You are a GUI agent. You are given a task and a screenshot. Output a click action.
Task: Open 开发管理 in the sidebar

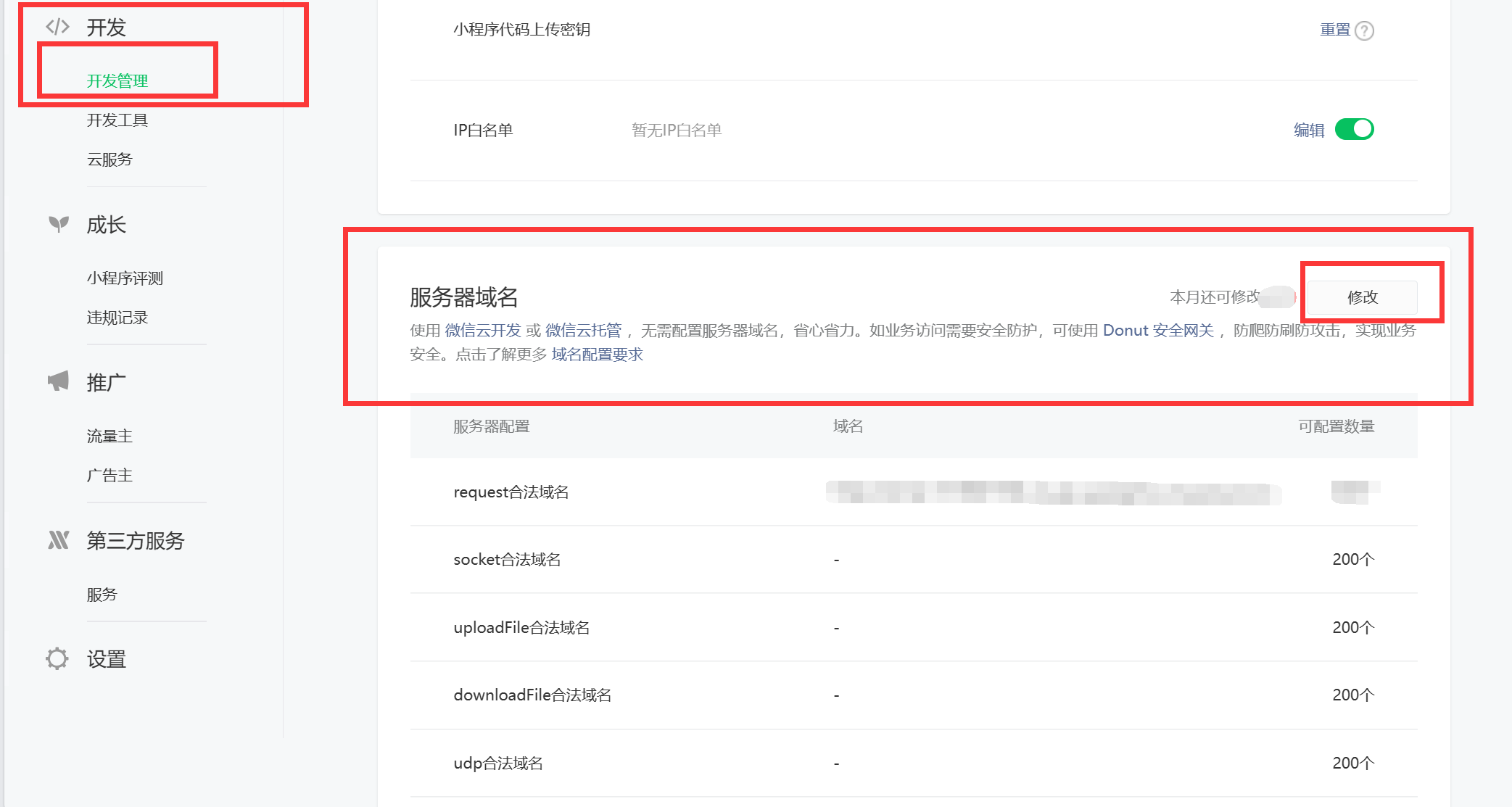coord(117,80)
